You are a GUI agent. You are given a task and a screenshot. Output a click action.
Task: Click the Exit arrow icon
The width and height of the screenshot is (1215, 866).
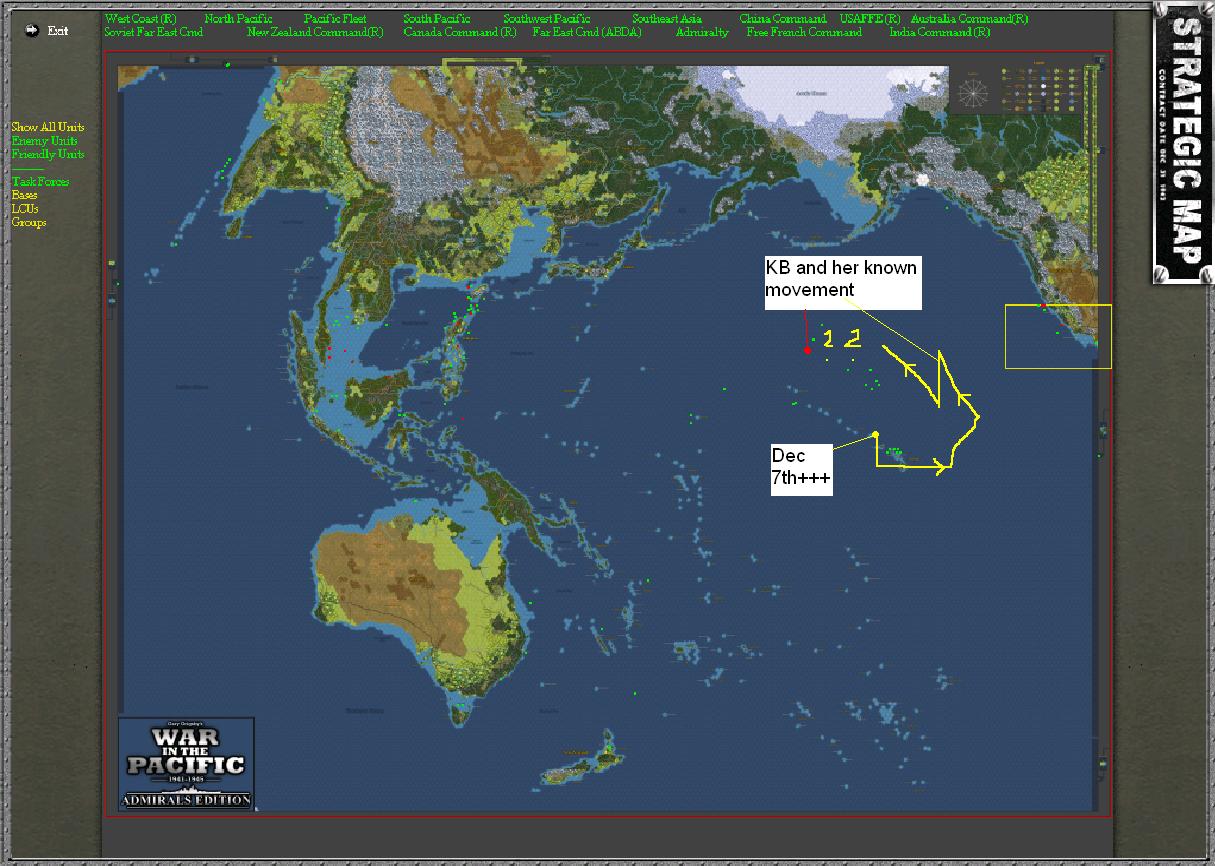tap(32, 30)
